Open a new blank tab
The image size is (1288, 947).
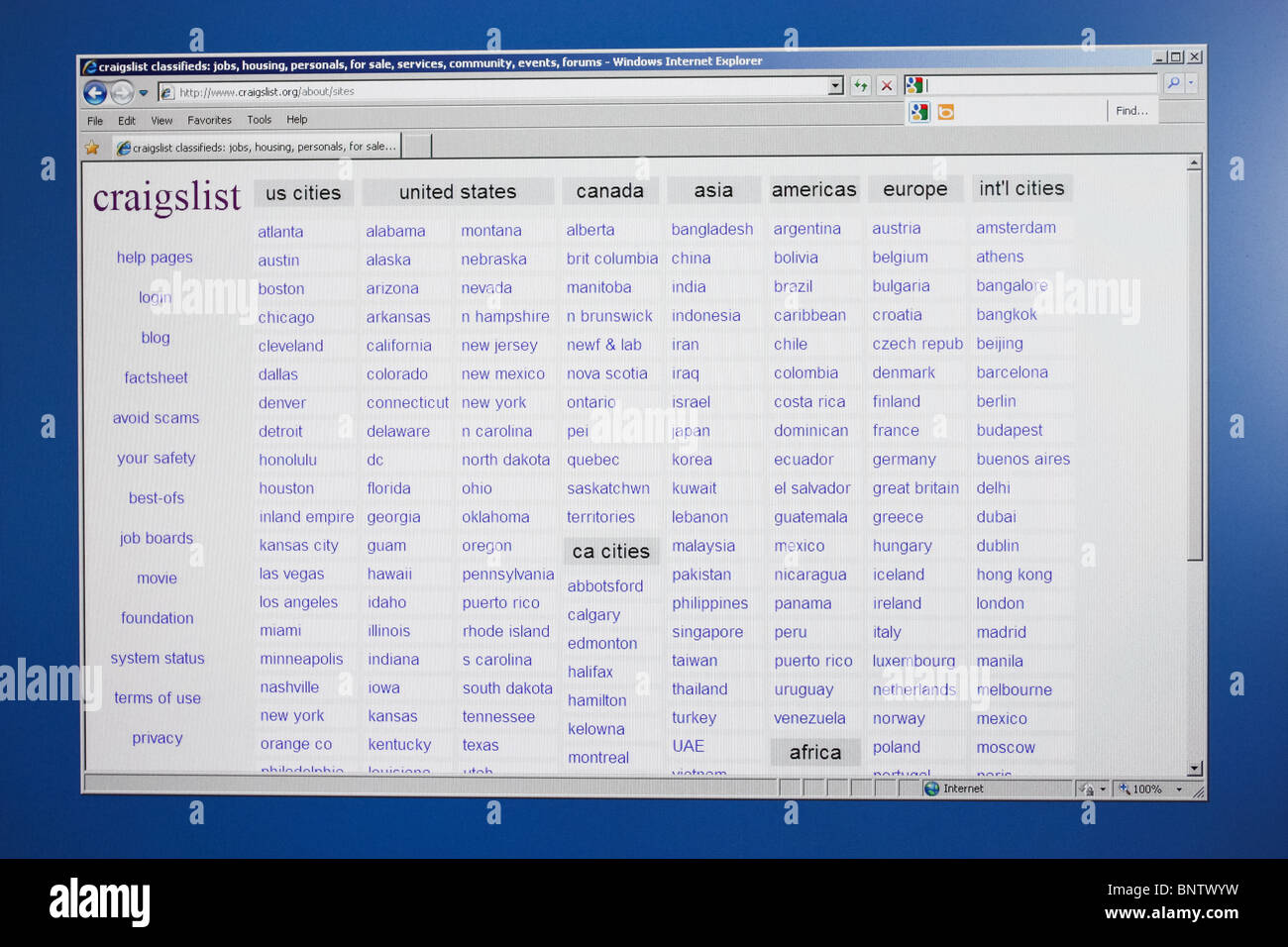click(x=416, y=146)
